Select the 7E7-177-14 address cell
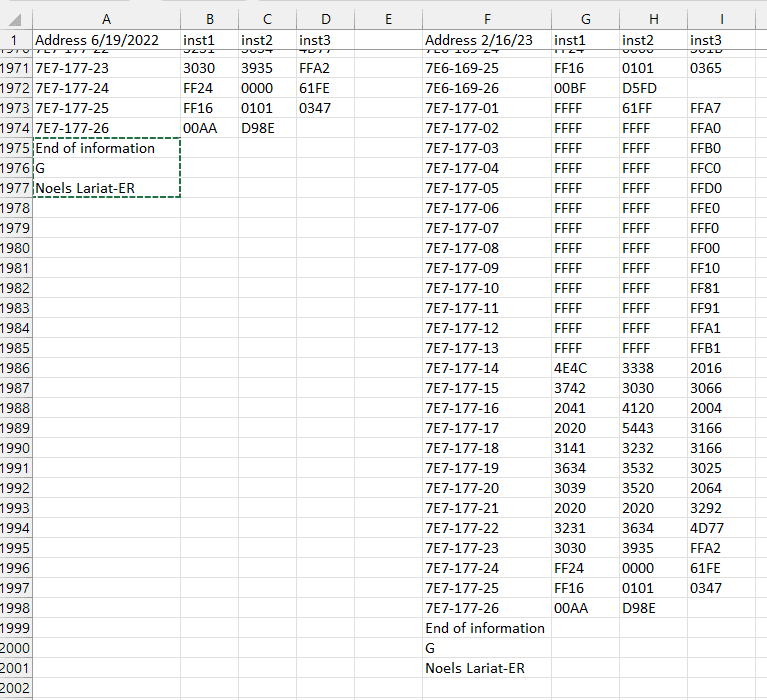 (462, 368)
